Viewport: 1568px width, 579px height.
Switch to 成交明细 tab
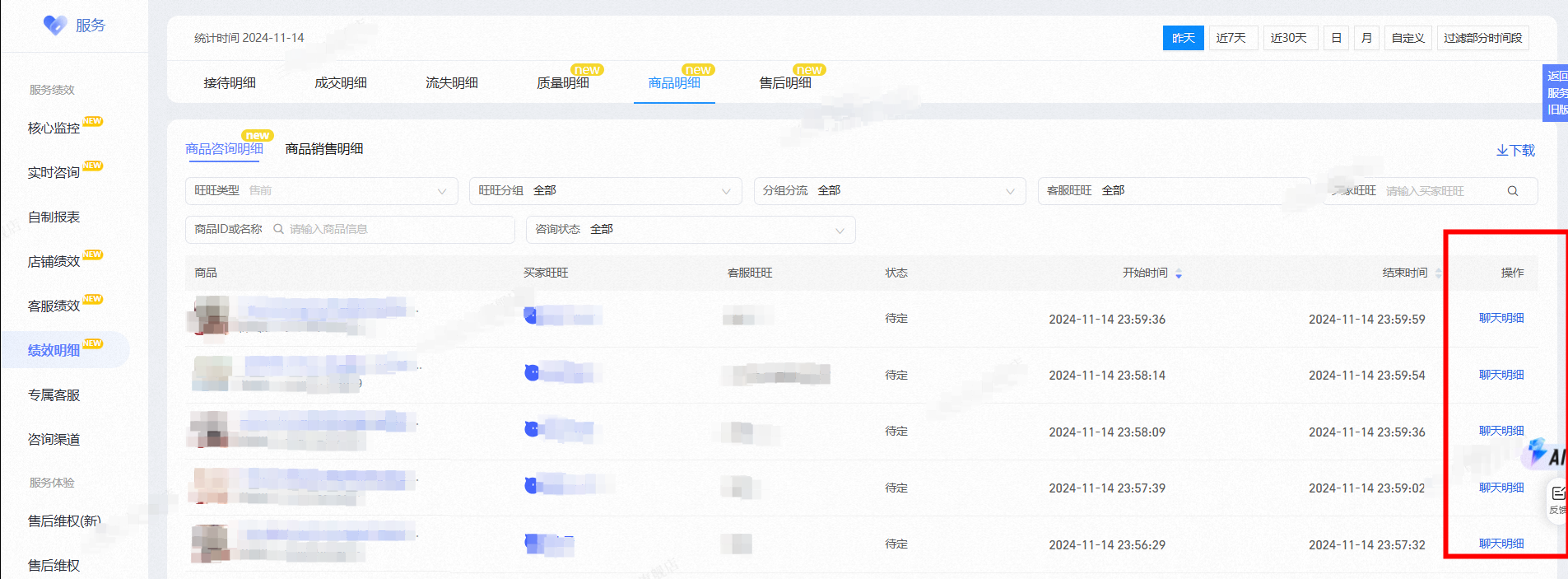pos(341,83)
